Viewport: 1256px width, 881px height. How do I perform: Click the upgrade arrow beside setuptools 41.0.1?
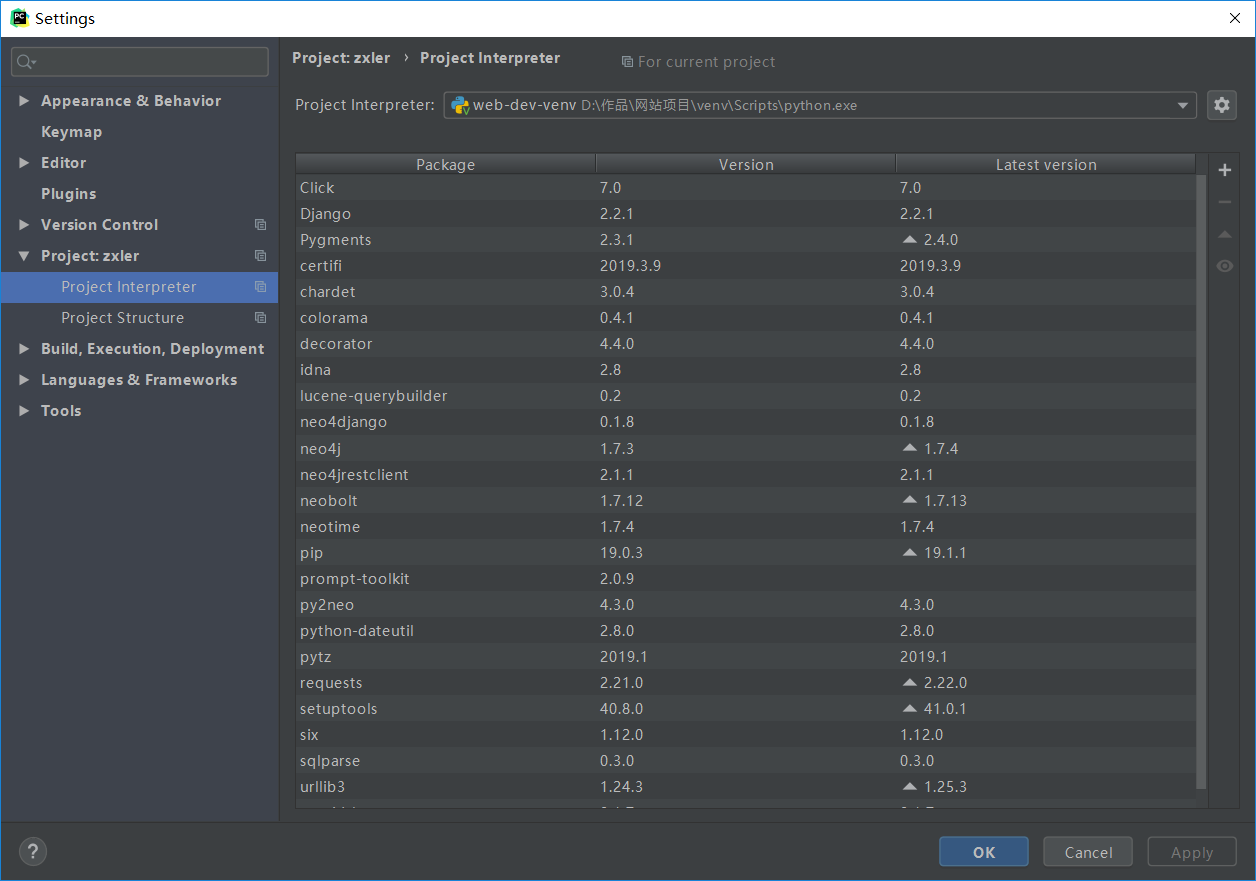tap(909, 708)
